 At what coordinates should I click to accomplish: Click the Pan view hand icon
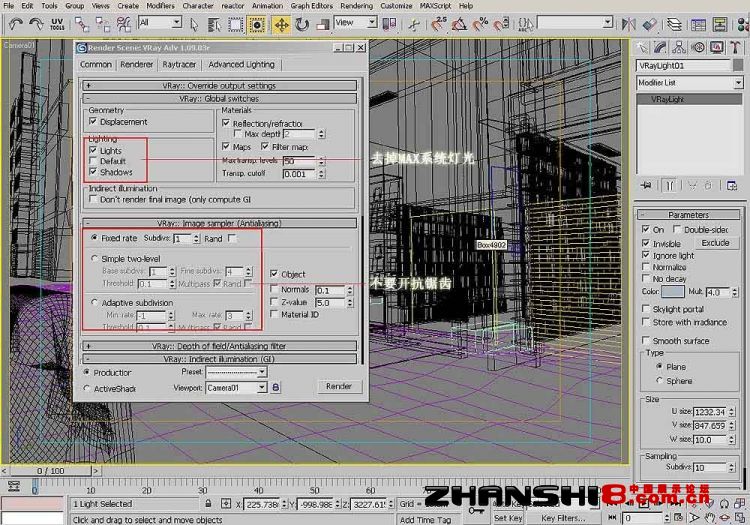tap(709, 517)
